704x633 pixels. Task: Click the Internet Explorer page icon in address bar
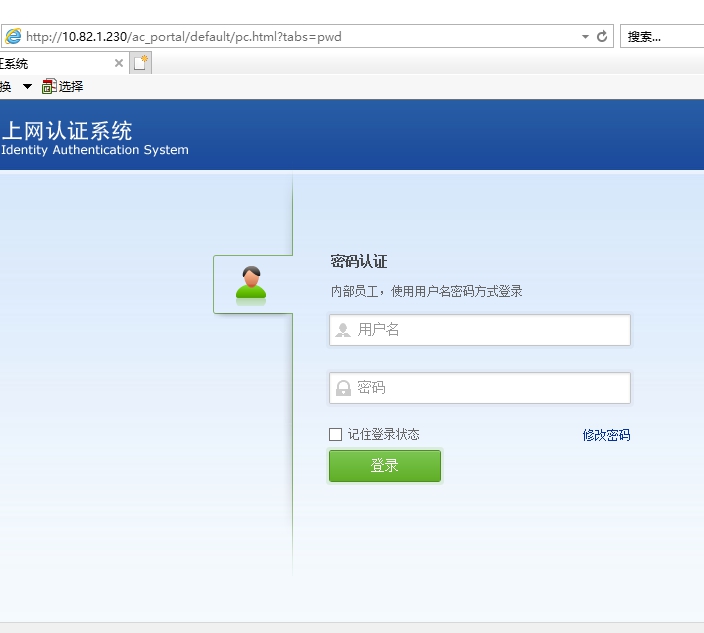click(13, 36)
